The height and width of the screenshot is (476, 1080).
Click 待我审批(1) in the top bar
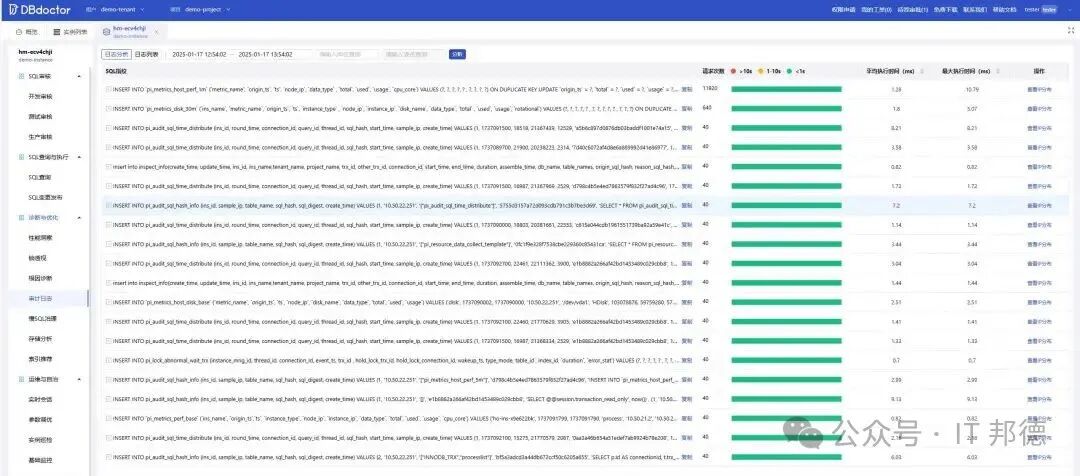click(x=913, y=10)
